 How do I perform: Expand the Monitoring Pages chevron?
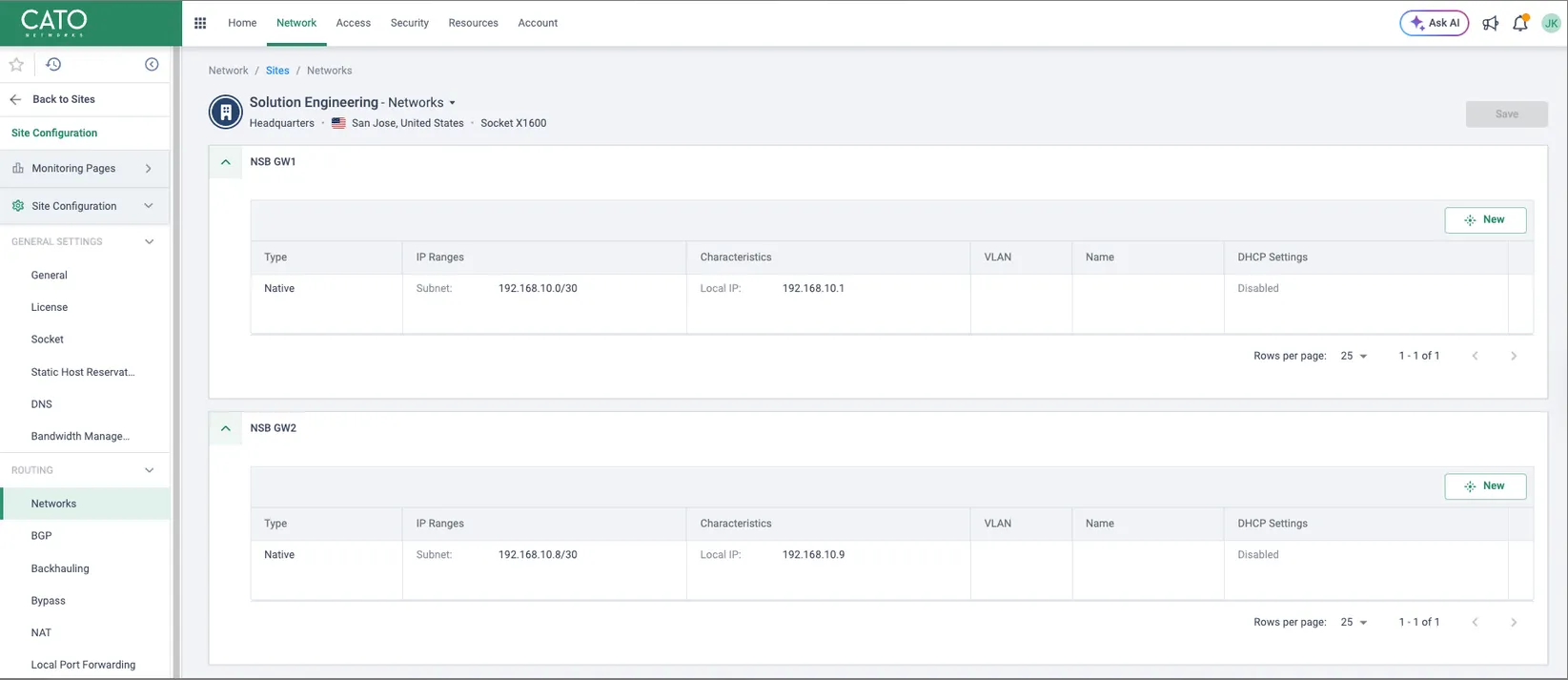[x=149, y=169]
